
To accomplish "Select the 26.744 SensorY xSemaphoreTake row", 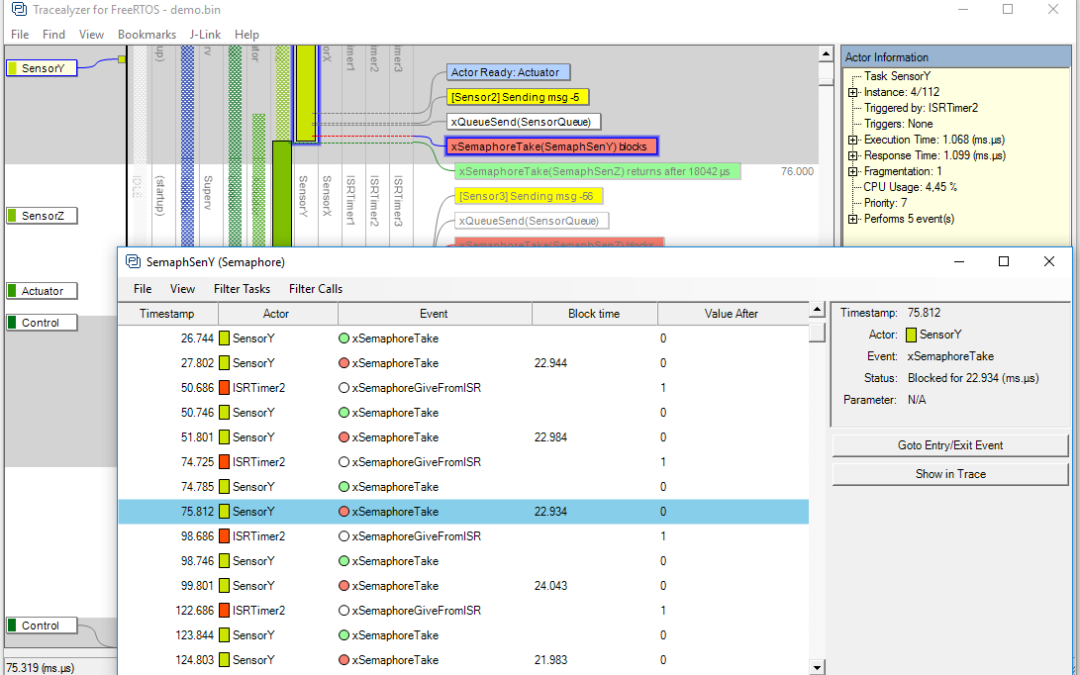I will pos(464,338).
